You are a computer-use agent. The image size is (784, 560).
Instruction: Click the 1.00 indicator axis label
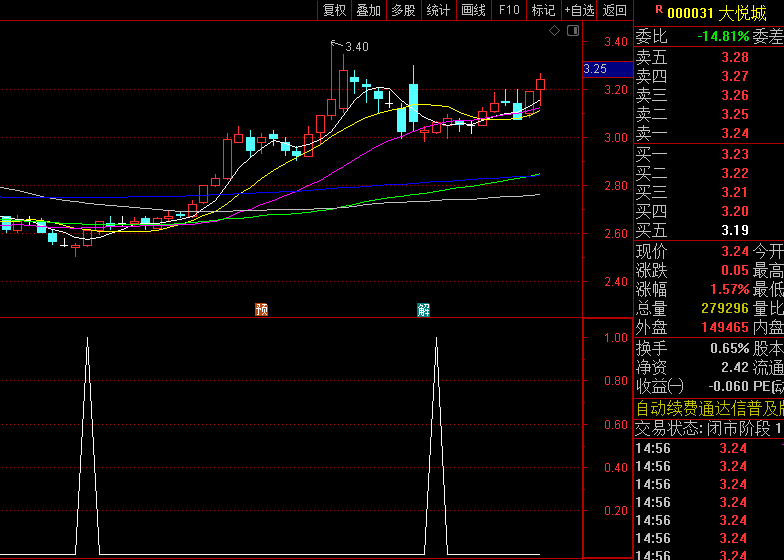point(616,338)
